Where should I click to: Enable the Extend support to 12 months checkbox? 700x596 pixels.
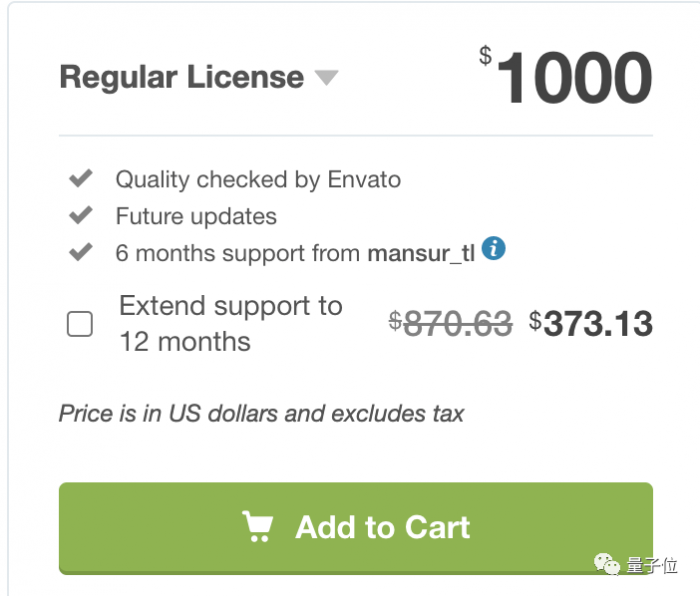click(x=80, y=324)
